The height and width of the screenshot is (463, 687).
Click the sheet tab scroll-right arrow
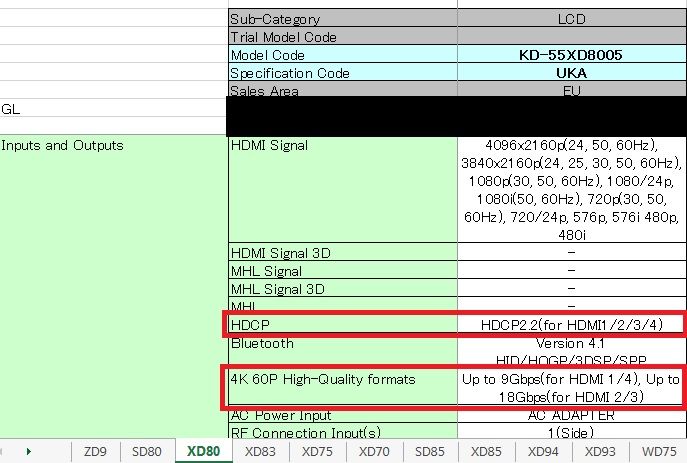[x=29, y=452]
